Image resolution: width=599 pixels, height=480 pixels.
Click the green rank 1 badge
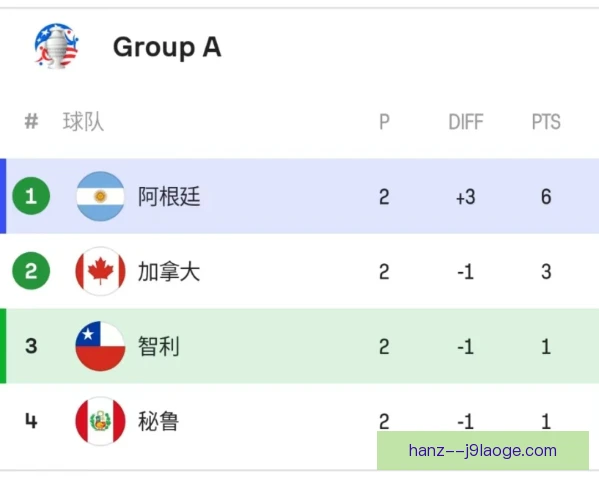pyautogui.click(x=31, y=196)
